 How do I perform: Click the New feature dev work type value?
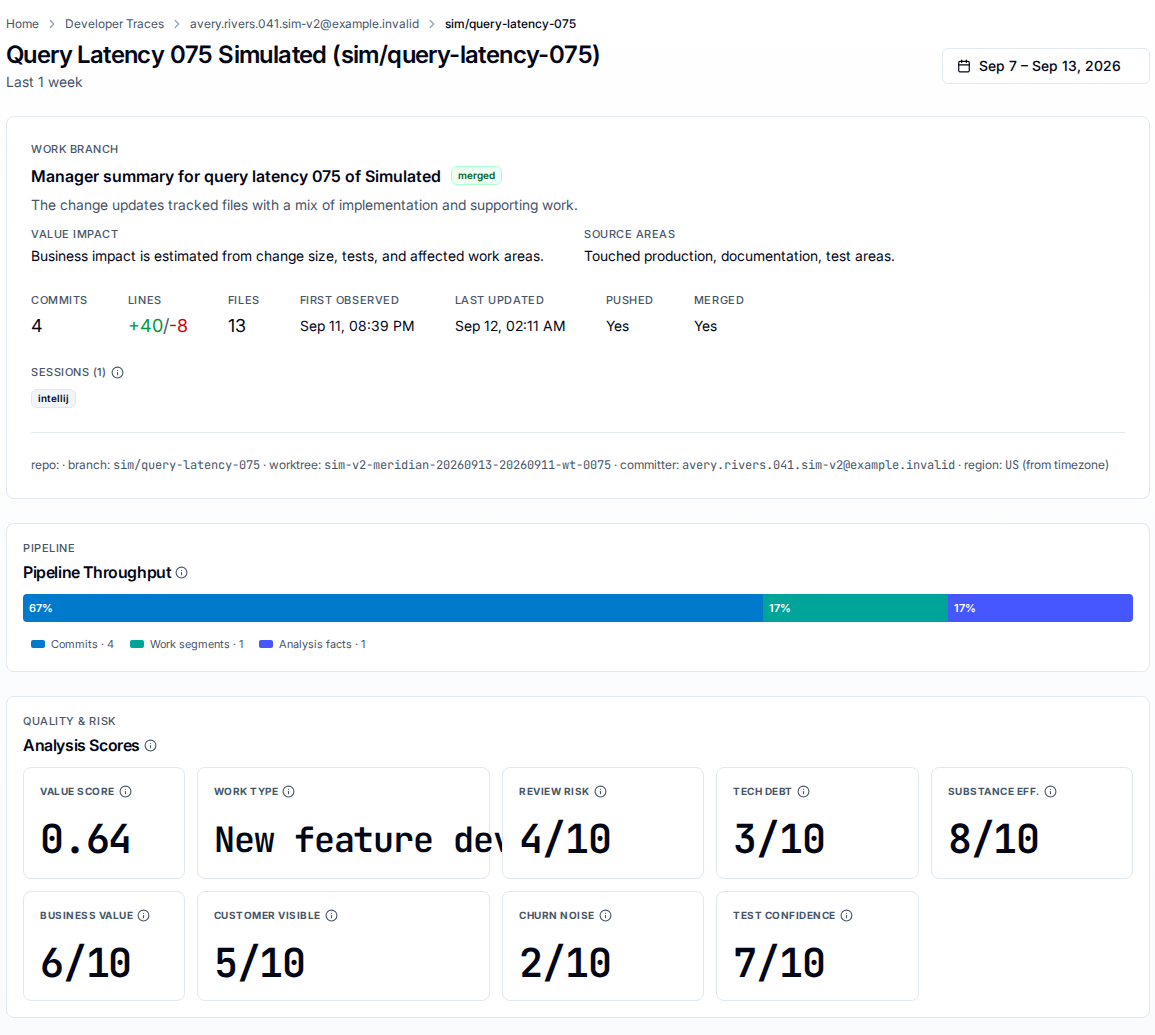click(357, 840)
